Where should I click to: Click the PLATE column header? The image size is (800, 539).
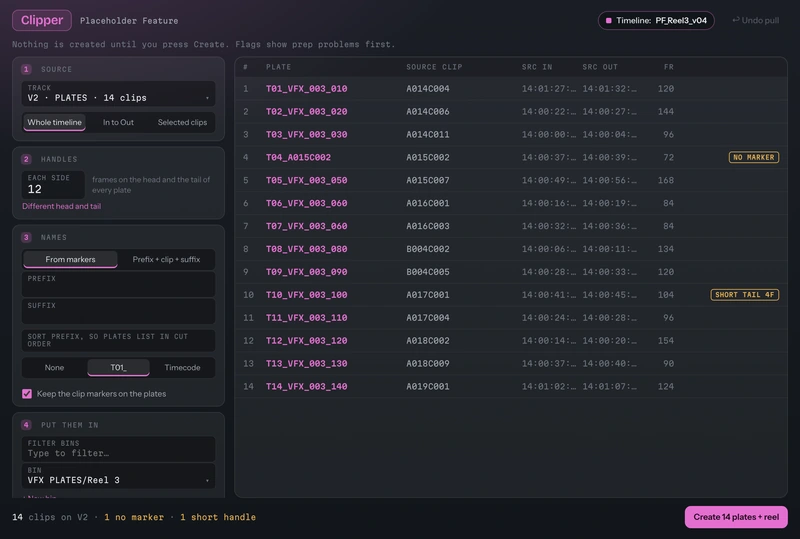coord(278,67)
